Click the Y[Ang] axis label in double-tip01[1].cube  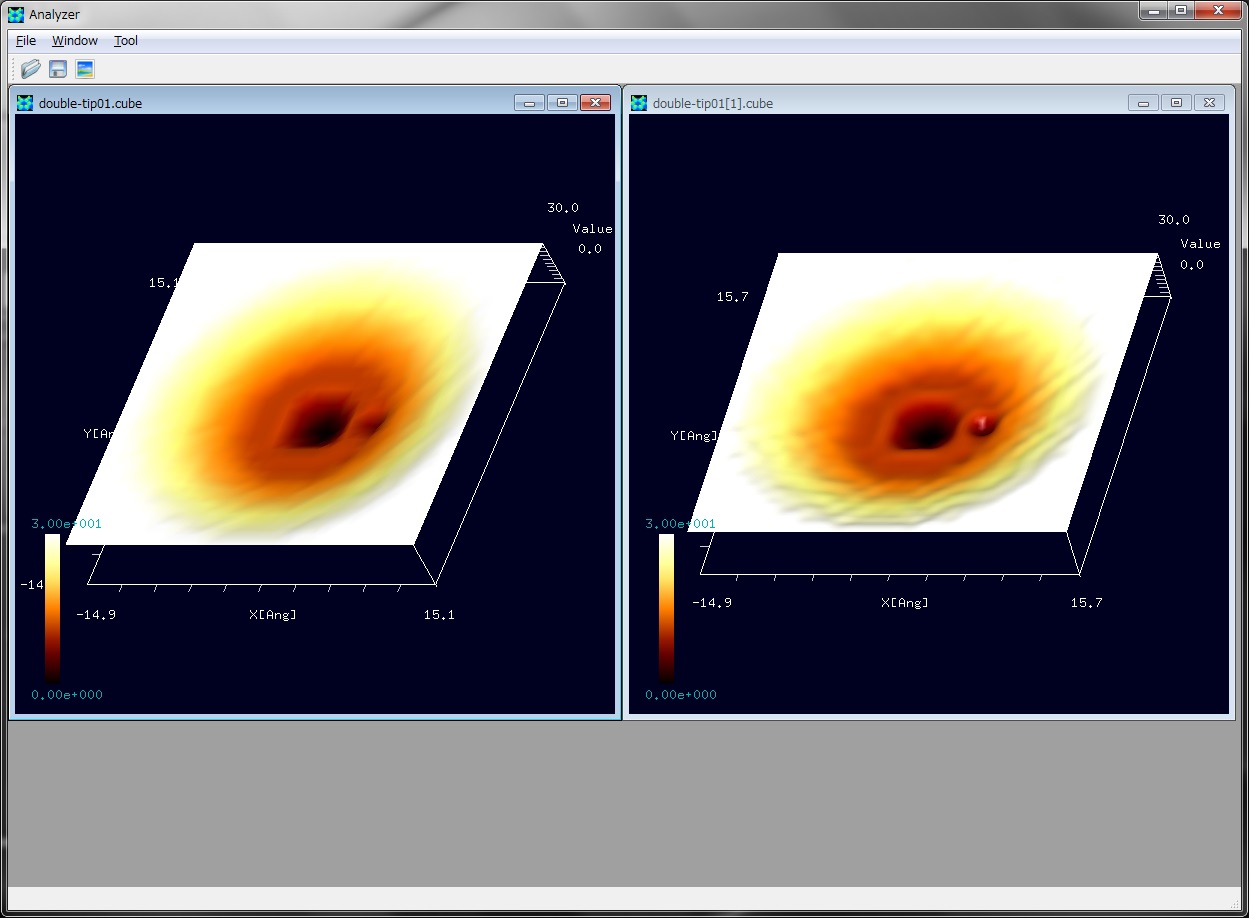coord(694,436)
